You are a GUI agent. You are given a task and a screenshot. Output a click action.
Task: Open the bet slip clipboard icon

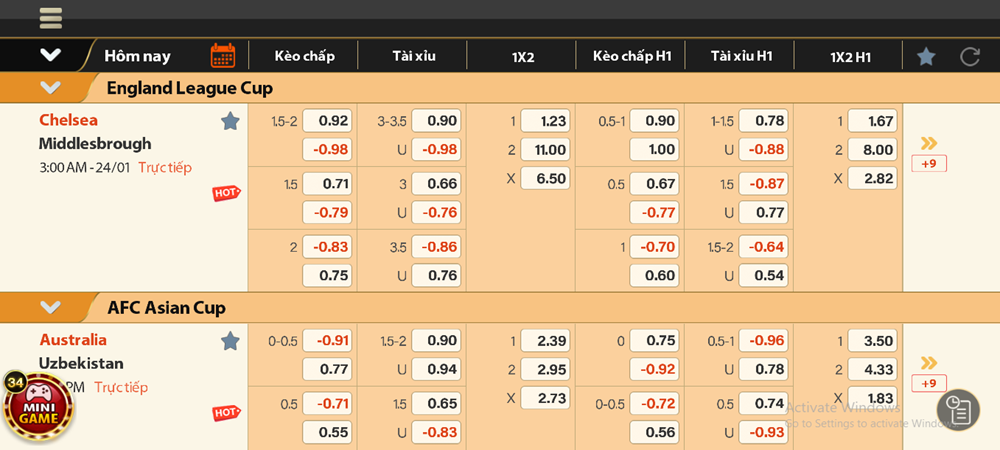pyautogui.click(x=958, y=410)
